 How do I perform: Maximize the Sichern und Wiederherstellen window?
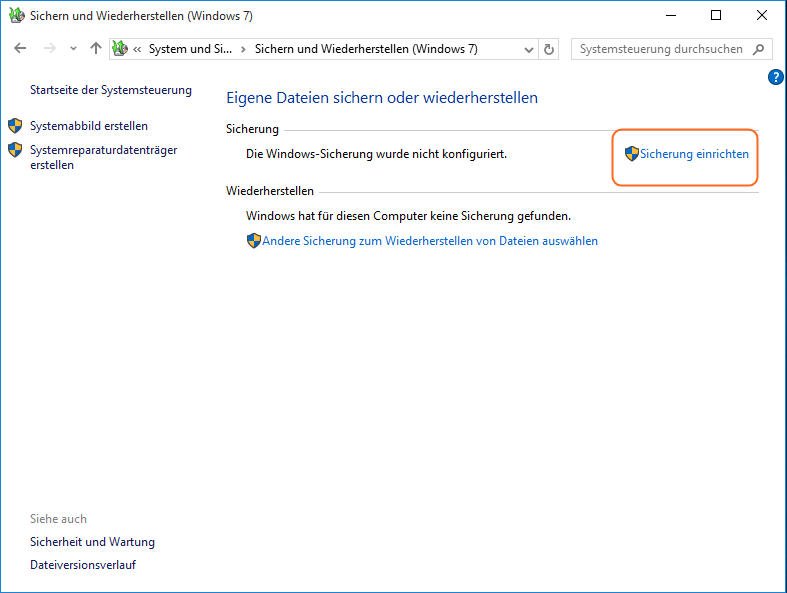coord(716,16)
